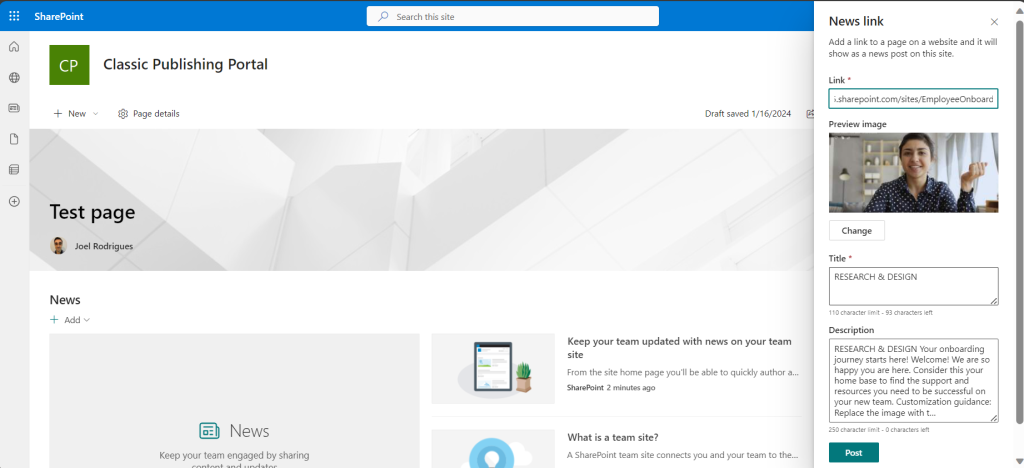Click the Home icon in left rail
Screen dimensions: 1024x468
14,47
